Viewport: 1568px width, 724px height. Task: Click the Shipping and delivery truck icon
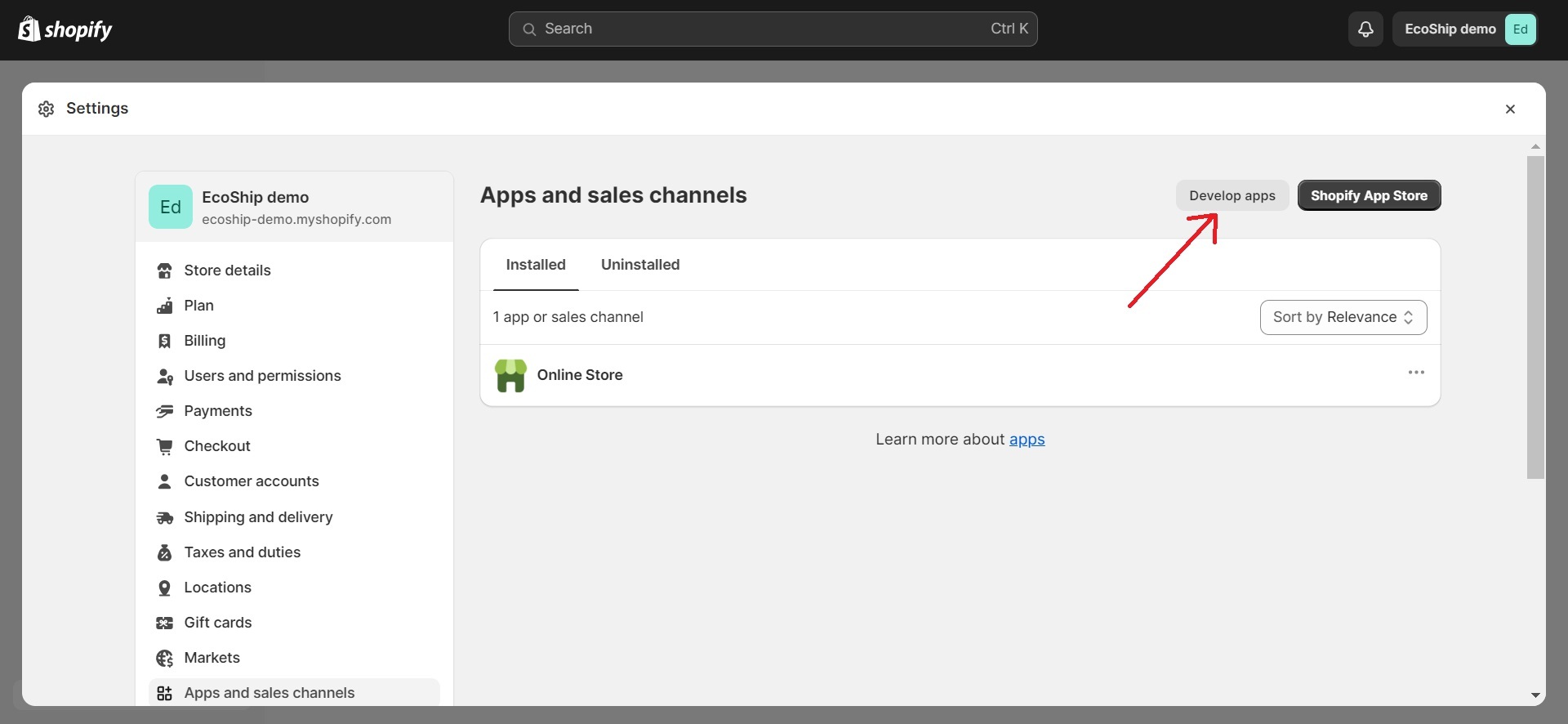point(164,517)
